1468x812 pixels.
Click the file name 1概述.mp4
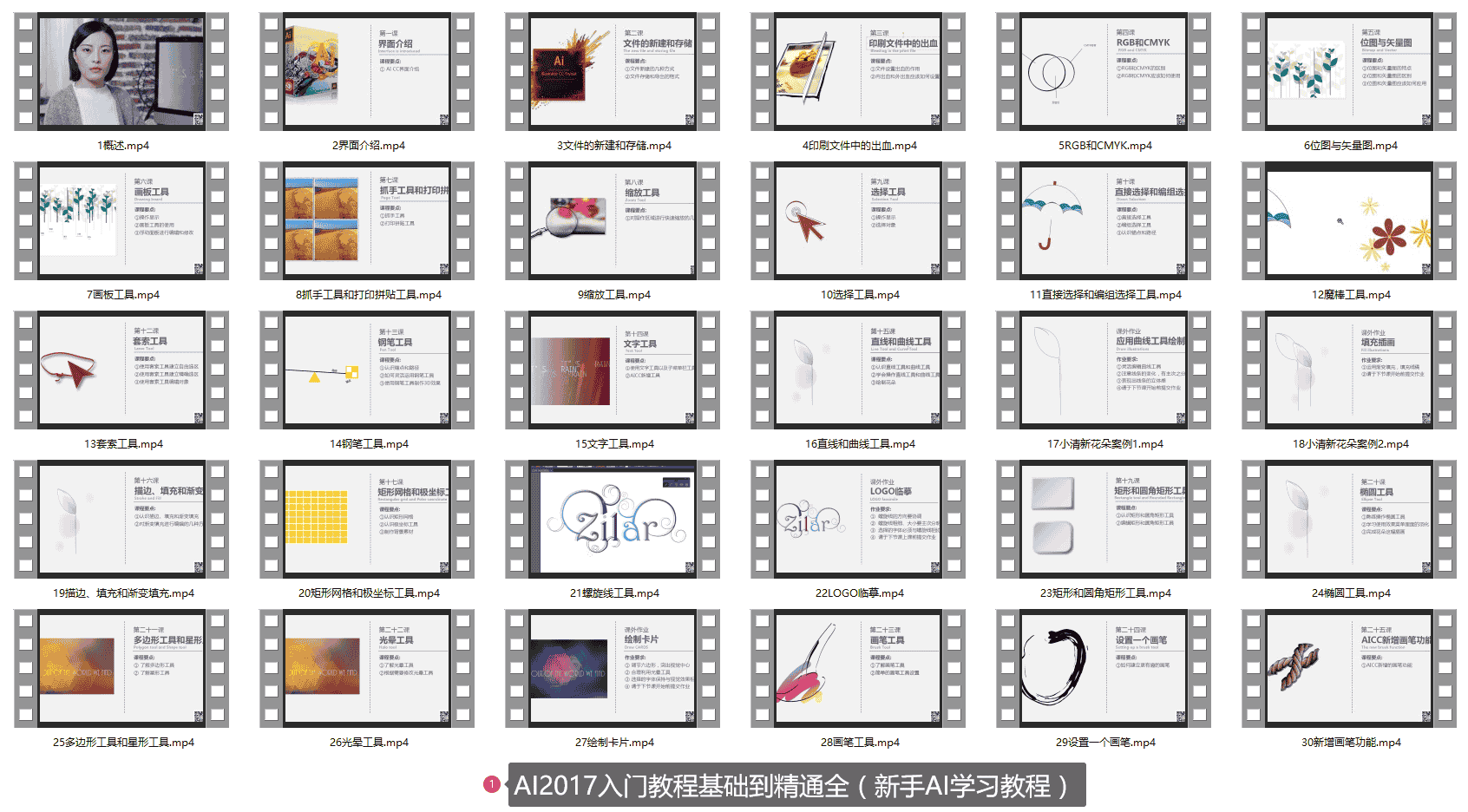point(123,146)
